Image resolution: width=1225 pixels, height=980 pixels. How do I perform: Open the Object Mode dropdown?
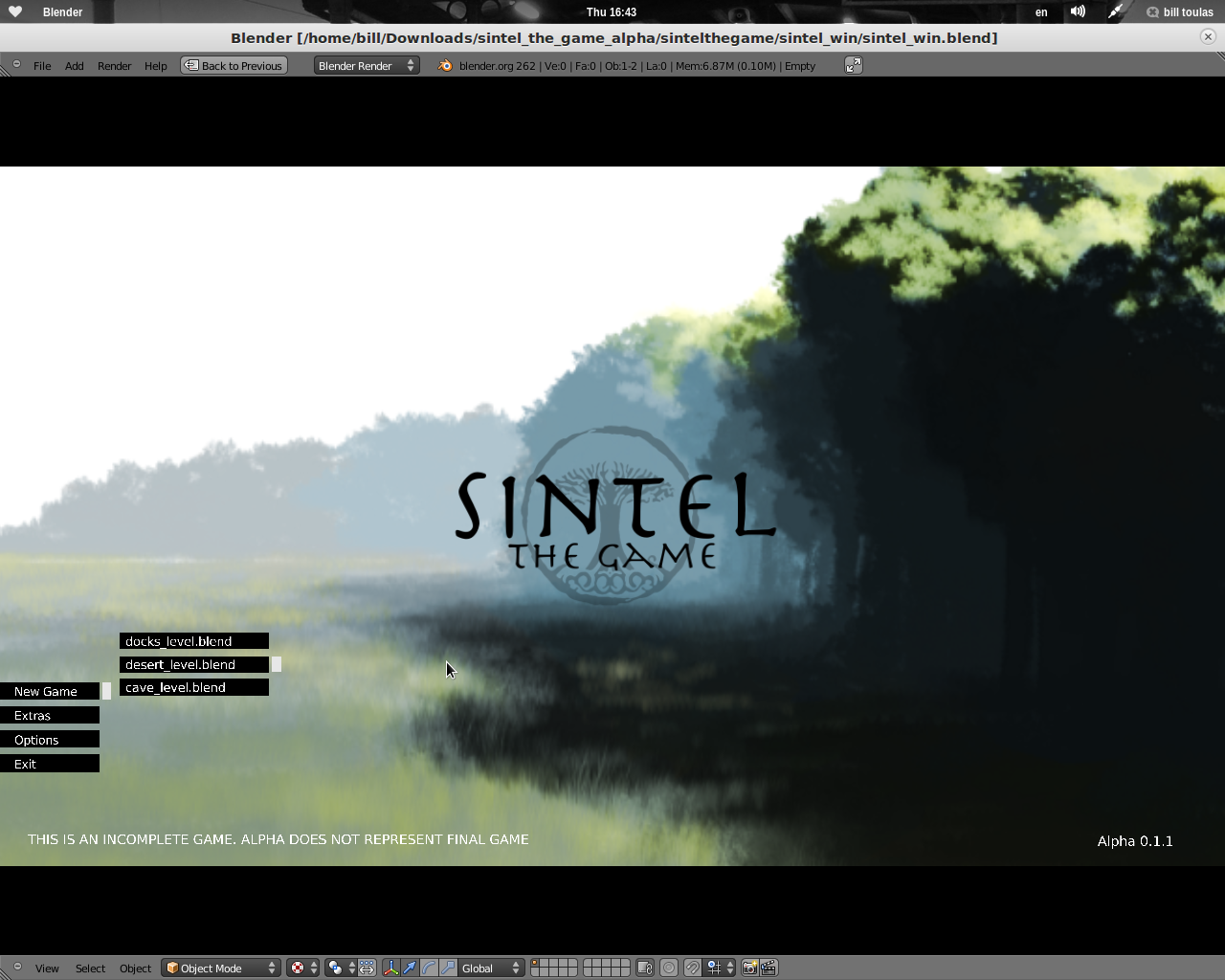(221, 969)
